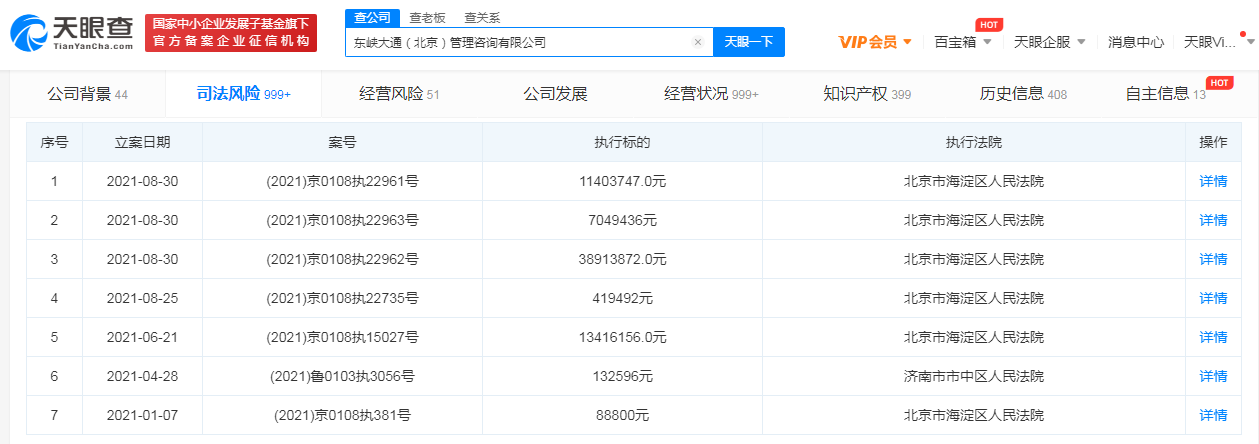Click the company name search field
This screenshot has height=444, width=1259.
point(515,42)
